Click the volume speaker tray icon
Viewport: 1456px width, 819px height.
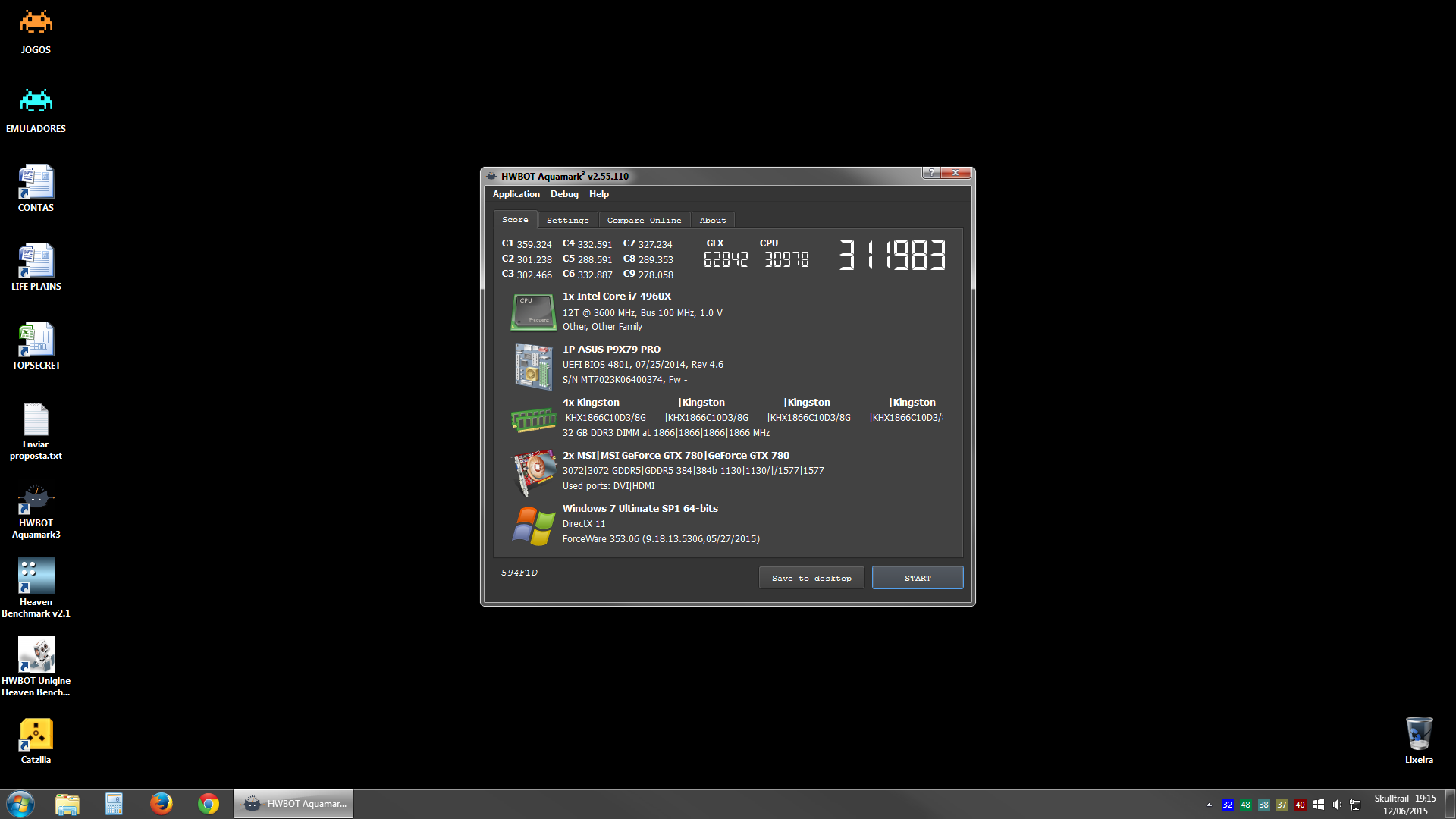(x=1337, y=805)
